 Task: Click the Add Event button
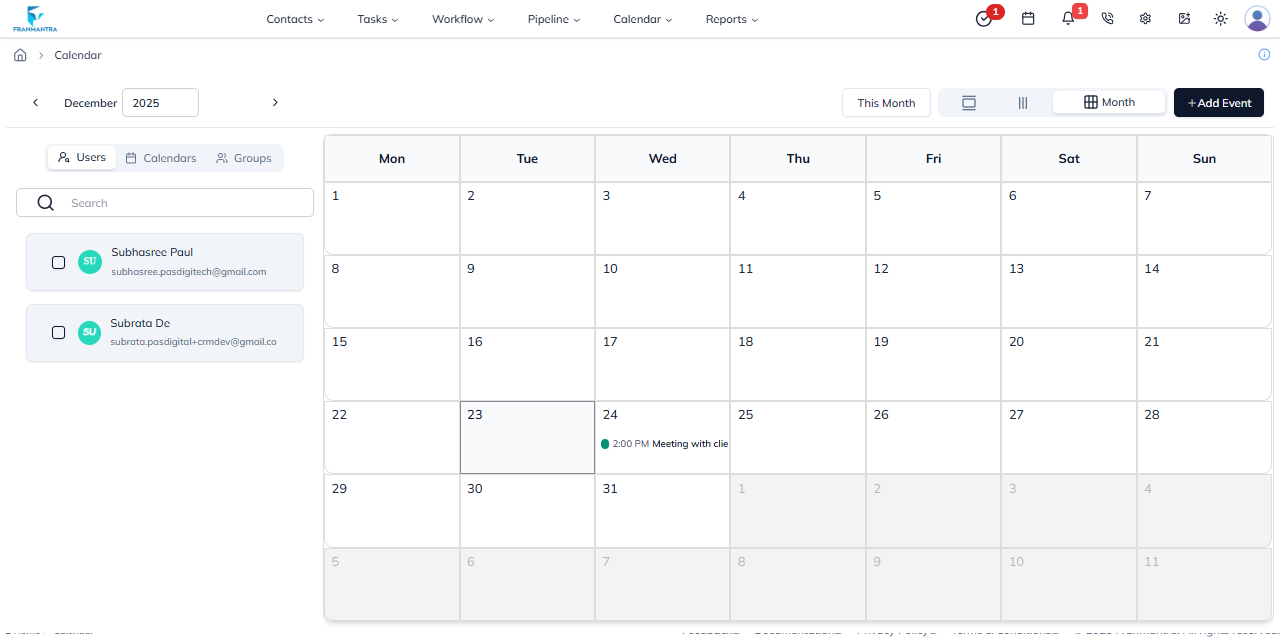[1219, 103]
